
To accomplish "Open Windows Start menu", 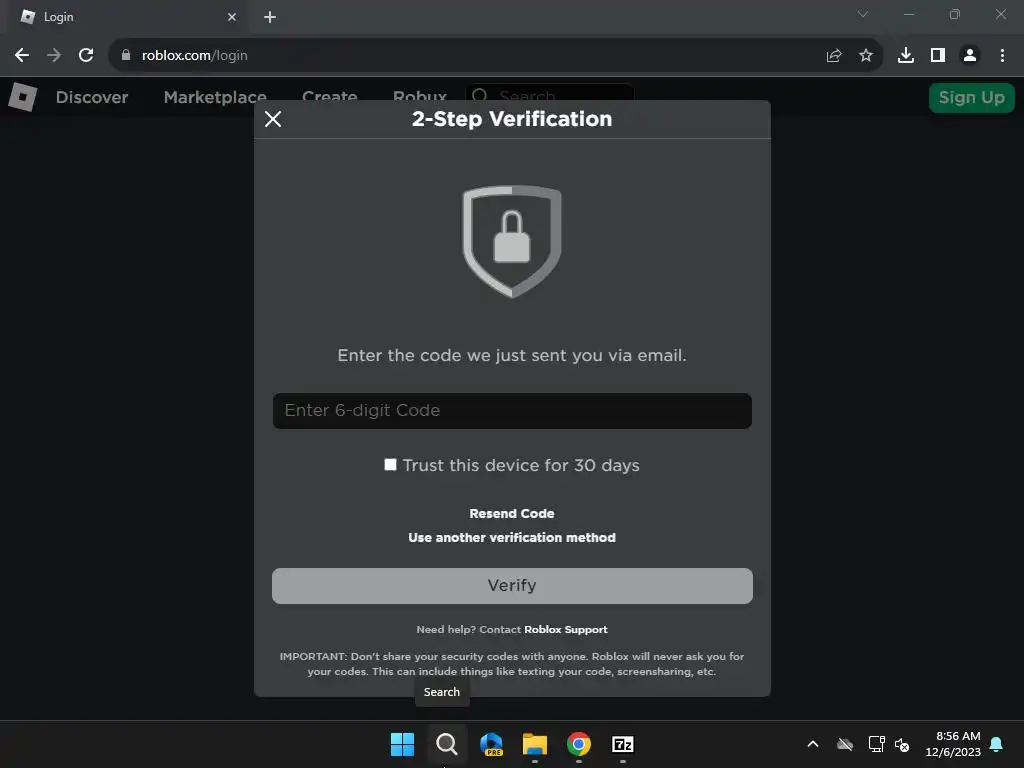I will click(402, 744).
